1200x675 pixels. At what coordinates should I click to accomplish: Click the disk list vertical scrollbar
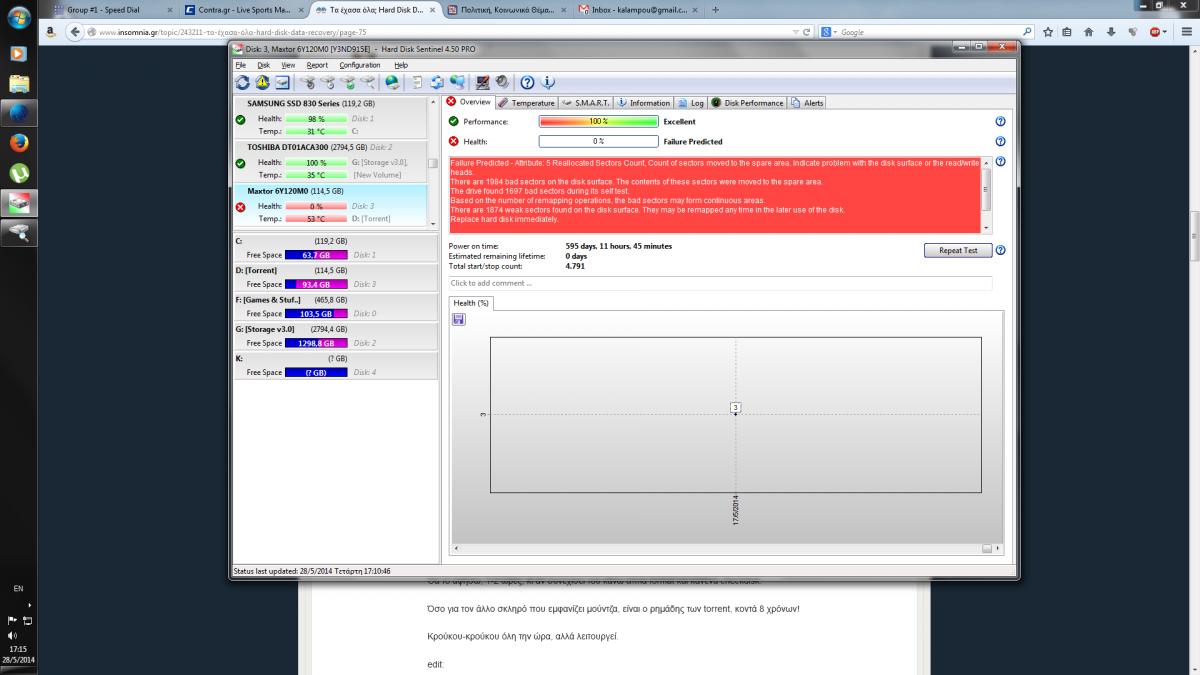pos(433,164)
